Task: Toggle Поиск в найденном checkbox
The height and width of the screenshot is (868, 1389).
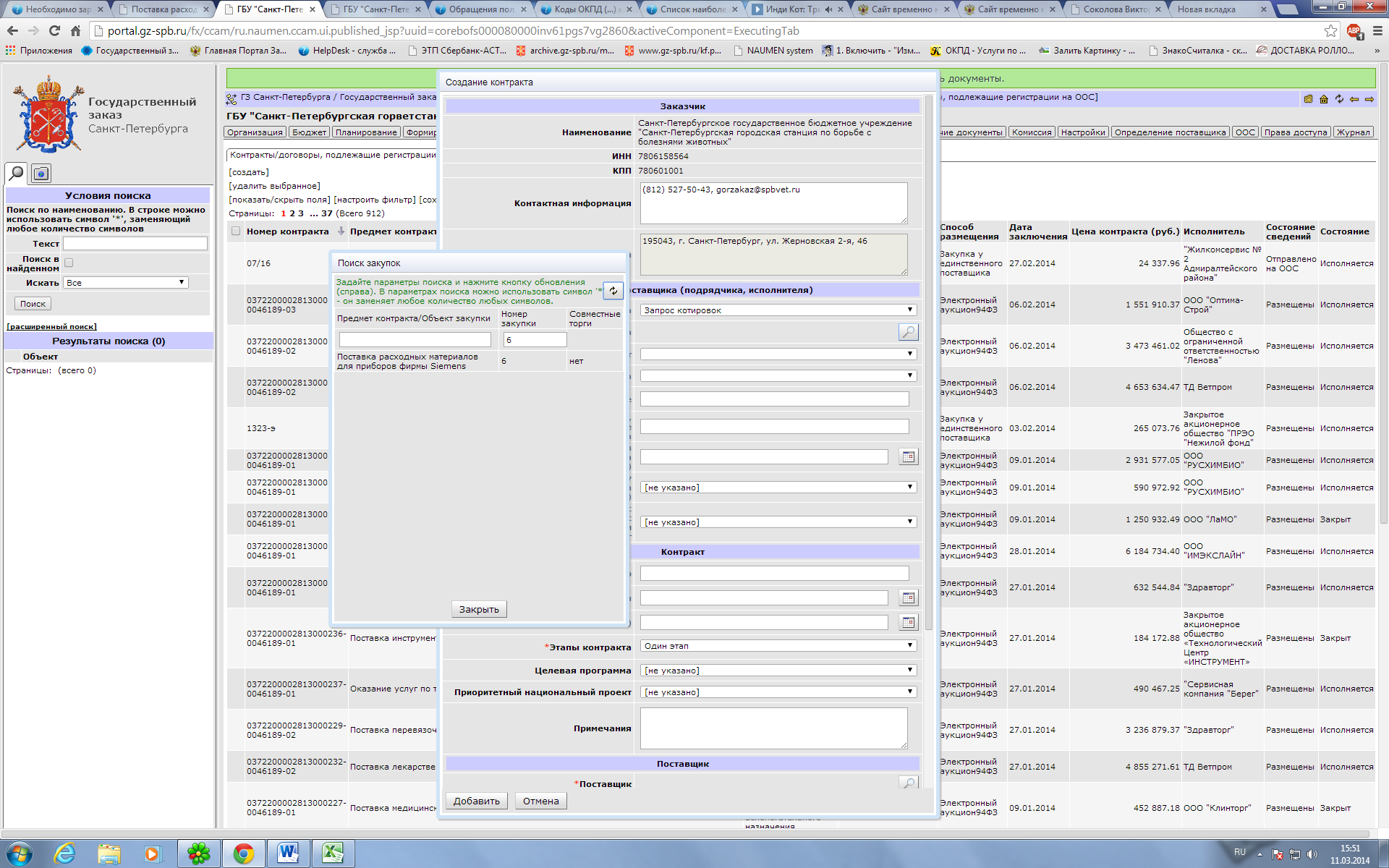Action: pyautogui.click(x=69, y=263)
